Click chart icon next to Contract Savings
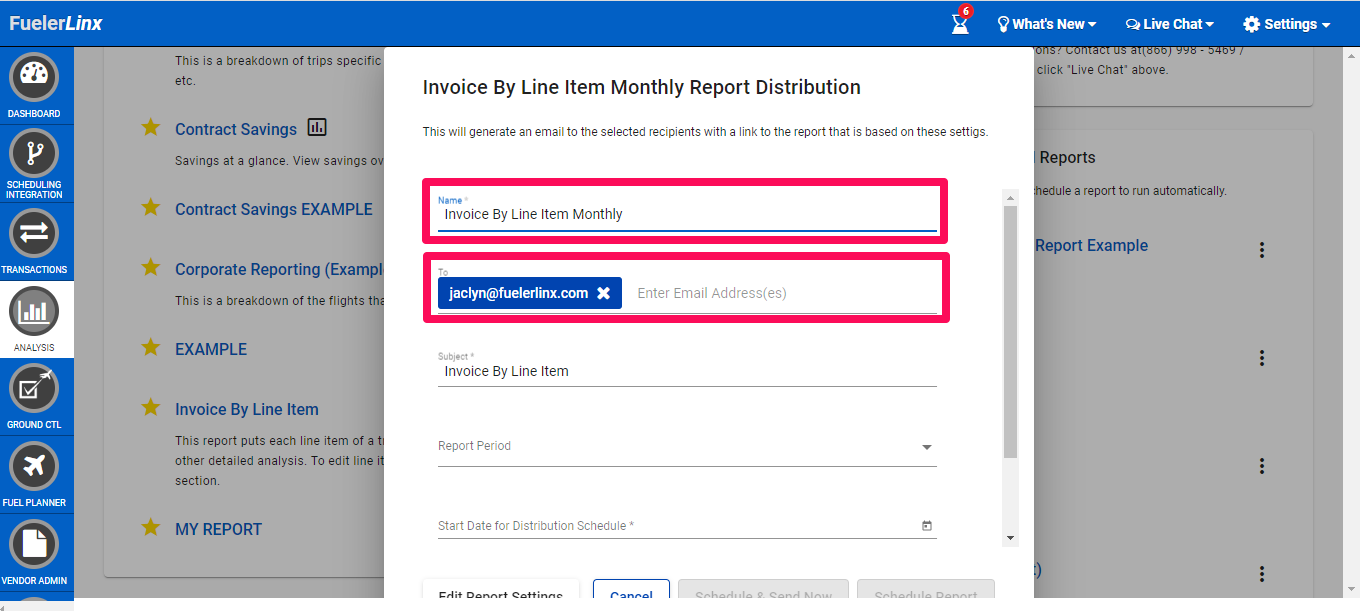 coord(317,127)
